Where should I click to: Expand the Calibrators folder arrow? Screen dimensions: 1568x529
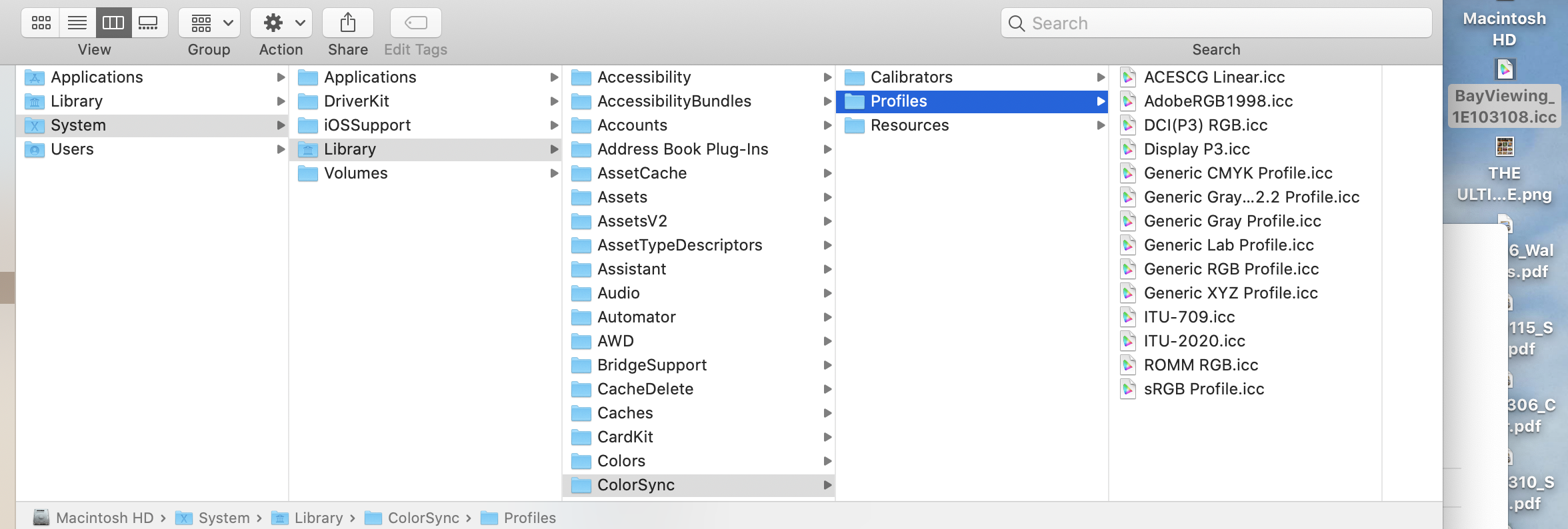pyautogui.click(x=1101, y=77)
